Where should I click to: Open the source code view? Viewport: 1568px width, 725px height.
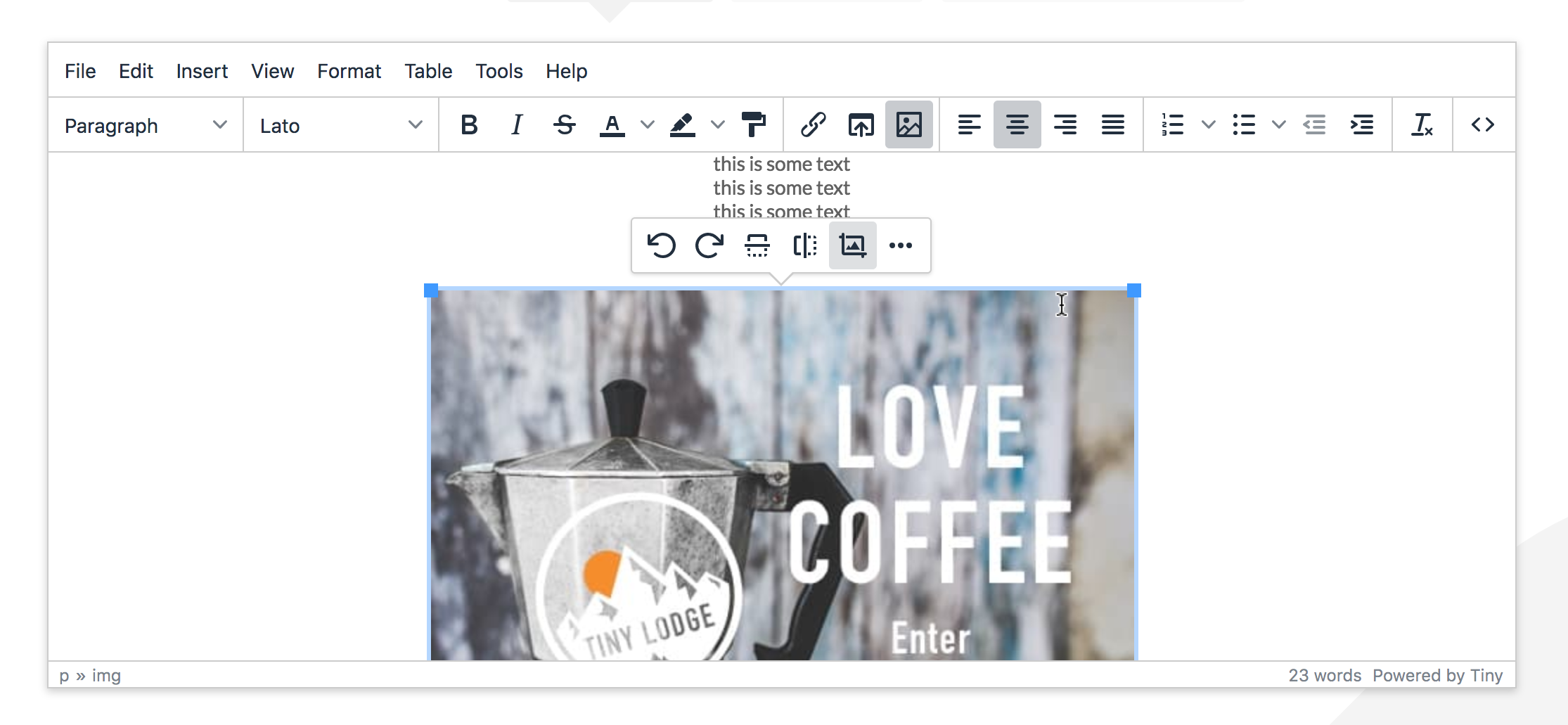tap(1483, 125)
